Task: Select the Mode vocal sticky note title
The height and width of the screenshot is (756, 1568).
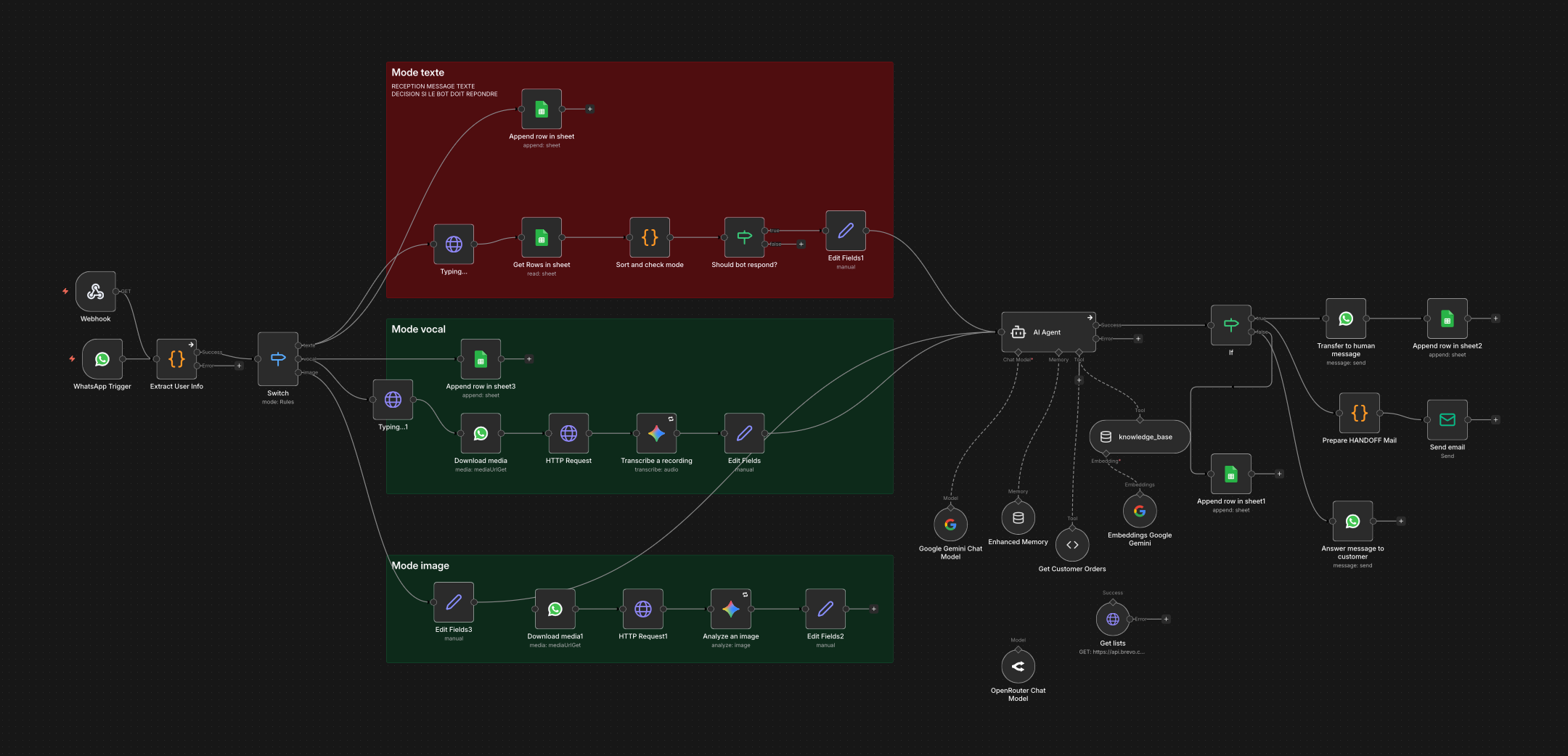Action: click(x=419, y=329)
